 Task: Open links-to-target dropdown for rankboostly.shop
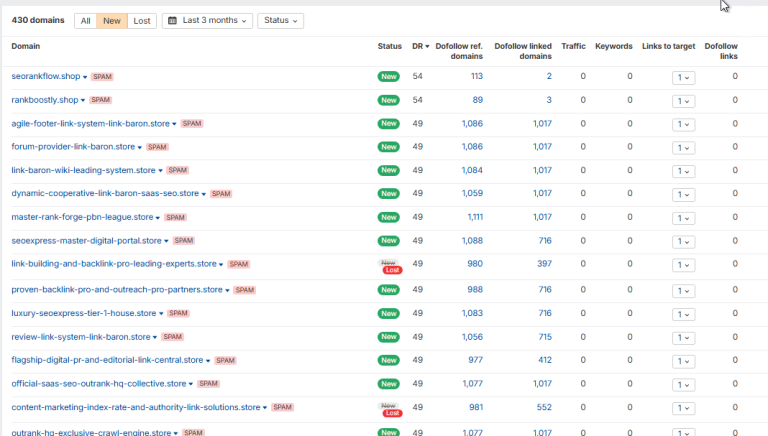[683, 101]
